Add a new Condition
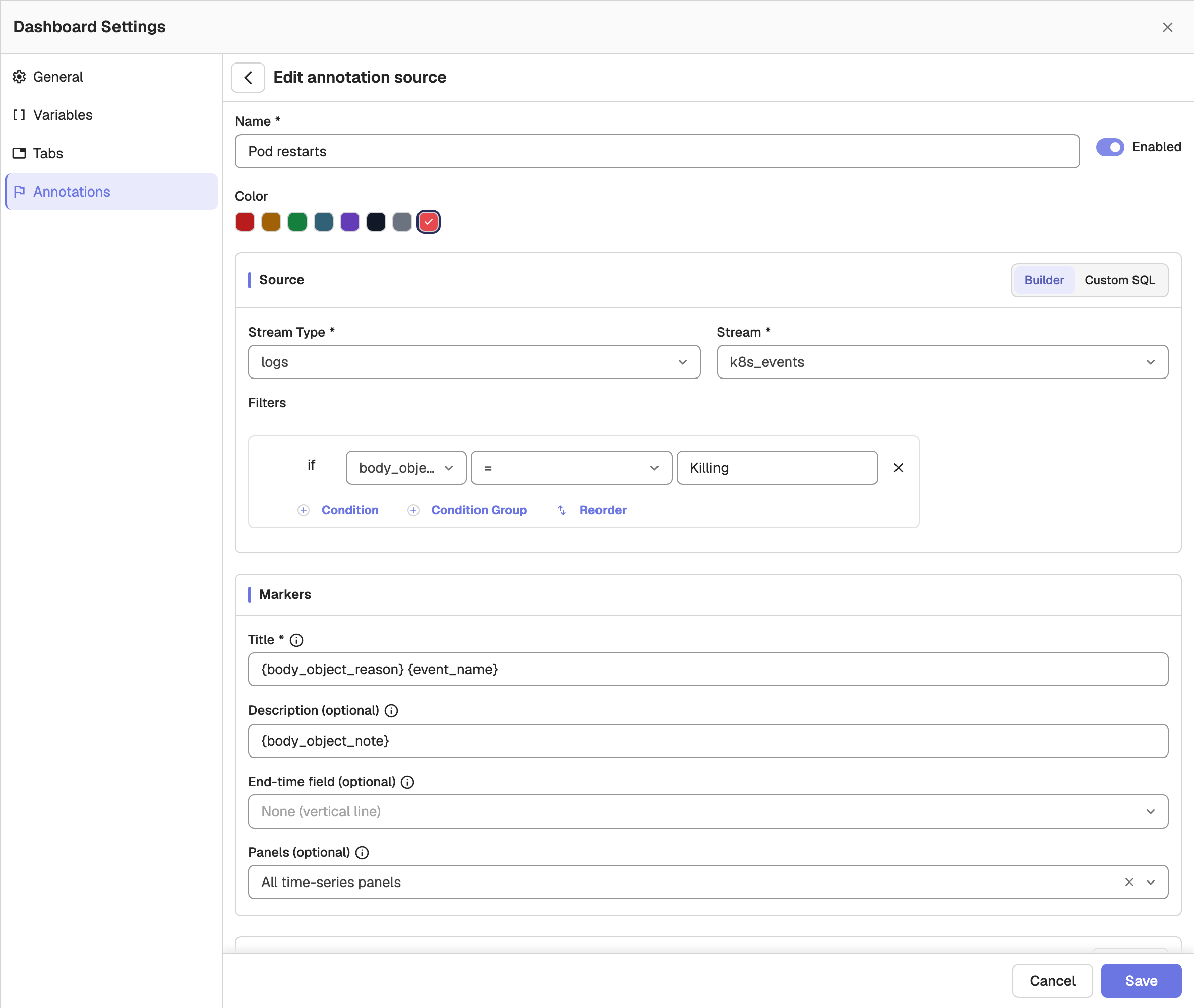This screenshot has height=1008, width=1194. (x=350, y=510)
